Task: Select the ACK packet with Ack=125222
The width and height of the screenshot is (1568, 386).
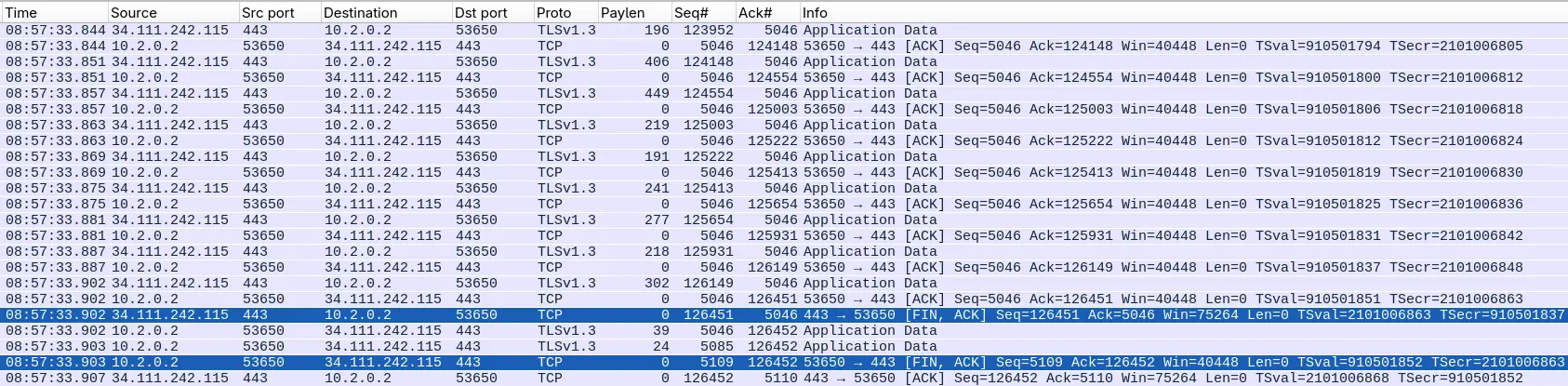Action: pyautogui.click(x=784, y=140)
